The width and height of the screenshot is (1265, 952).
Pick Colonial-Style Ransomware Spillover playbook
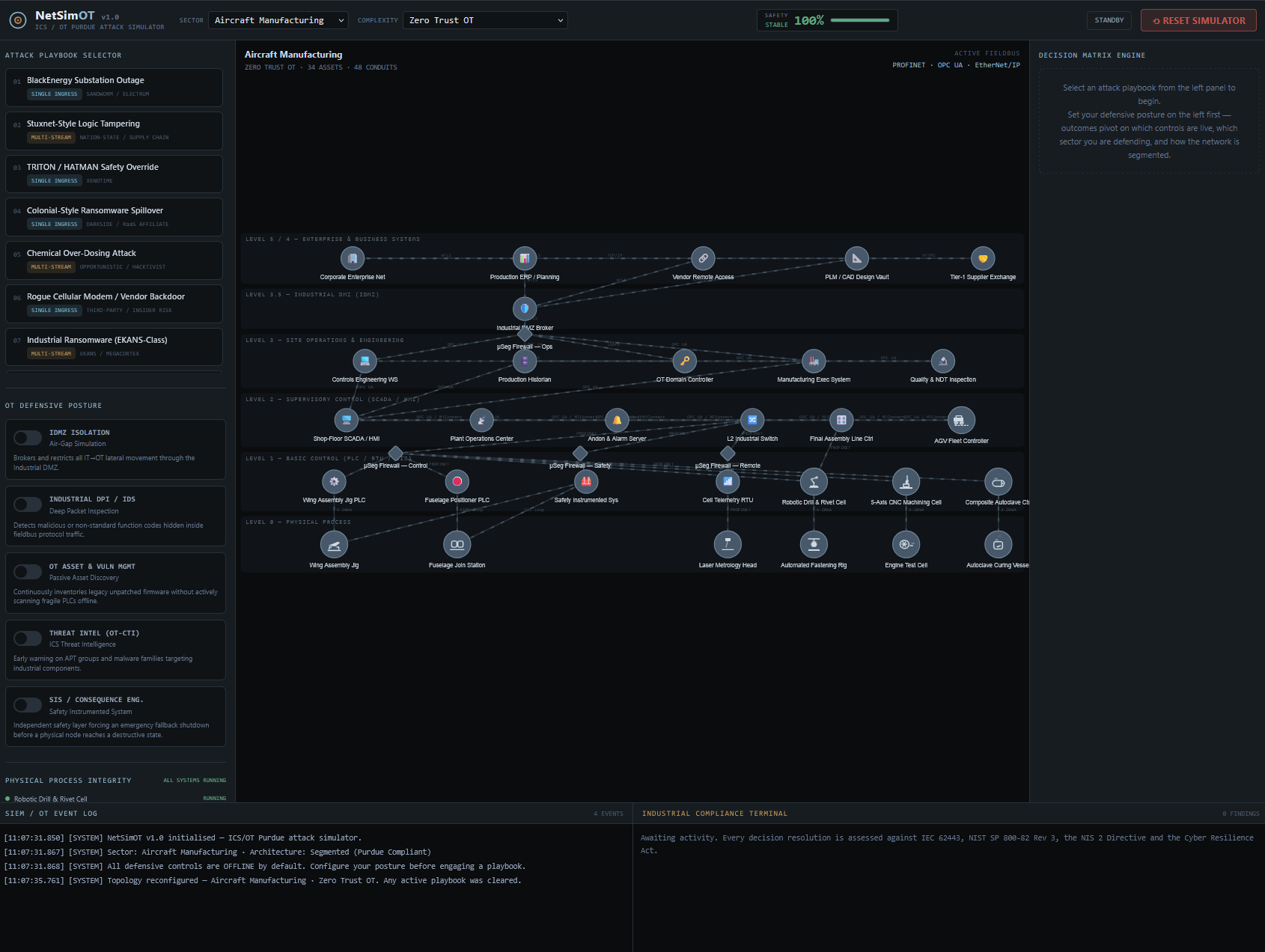pos(114,217)
